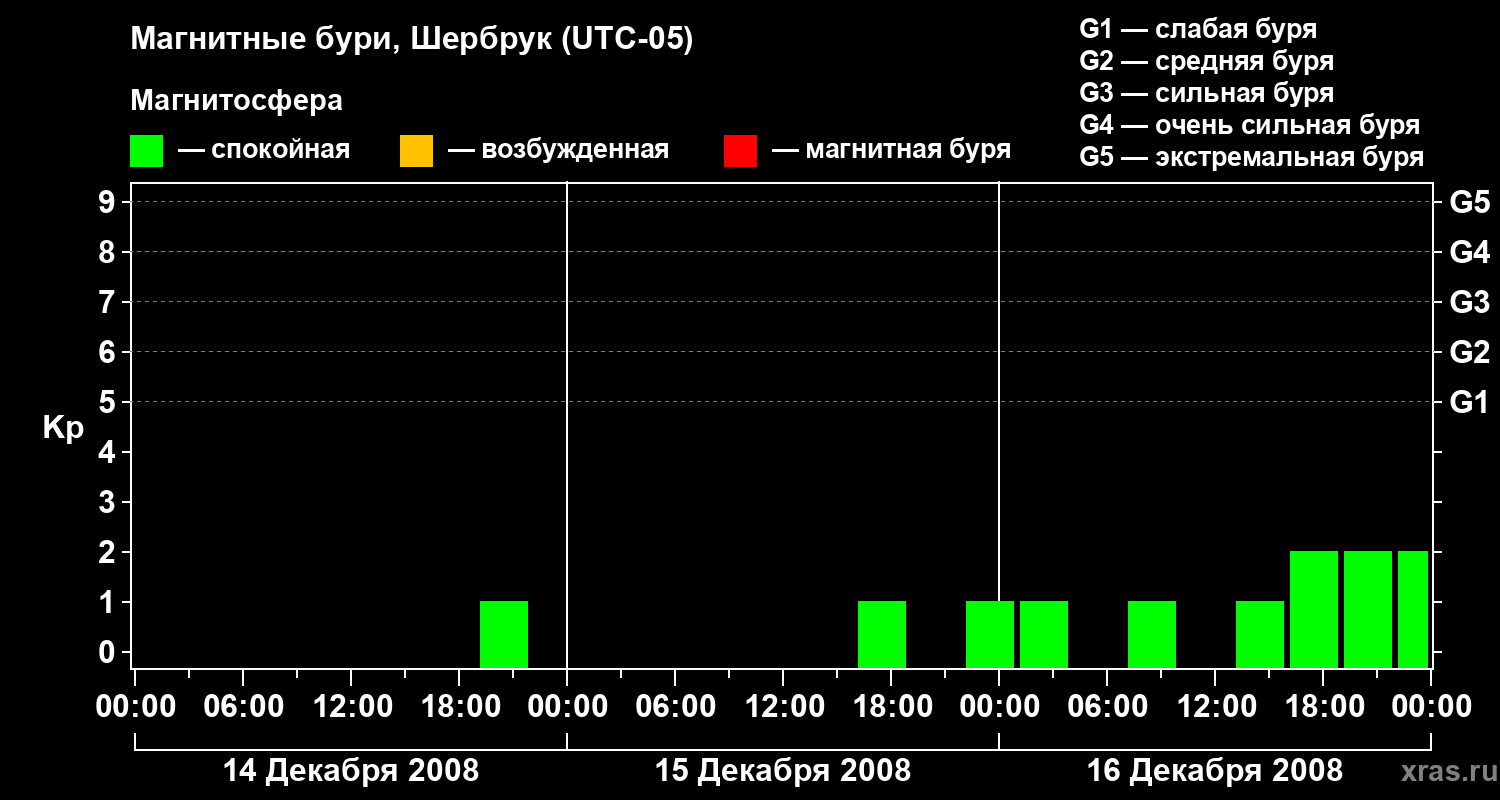Click the 'G4' label on the right axis
The height and width of the screenshot is (800, 1500).
coord(1470,252)
